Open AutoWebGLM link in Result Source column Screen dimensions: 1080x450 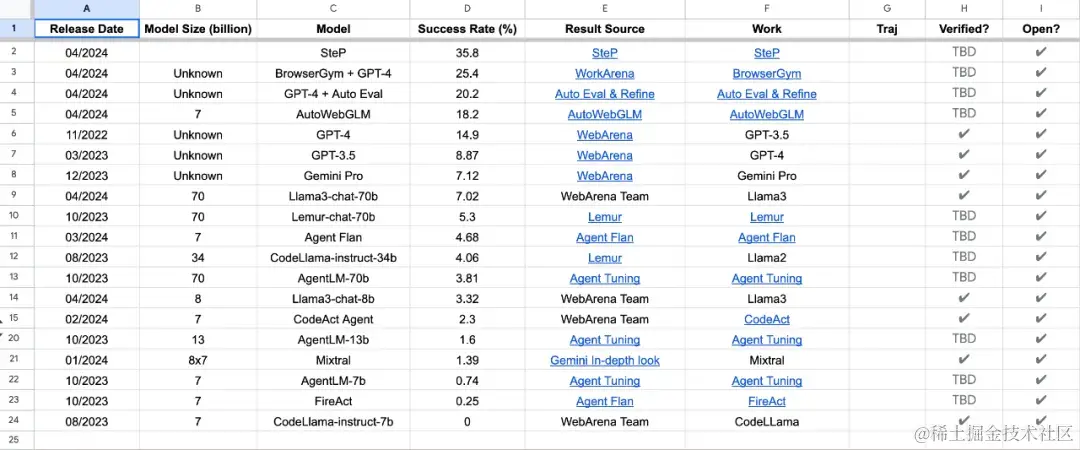tap(604, 114)
